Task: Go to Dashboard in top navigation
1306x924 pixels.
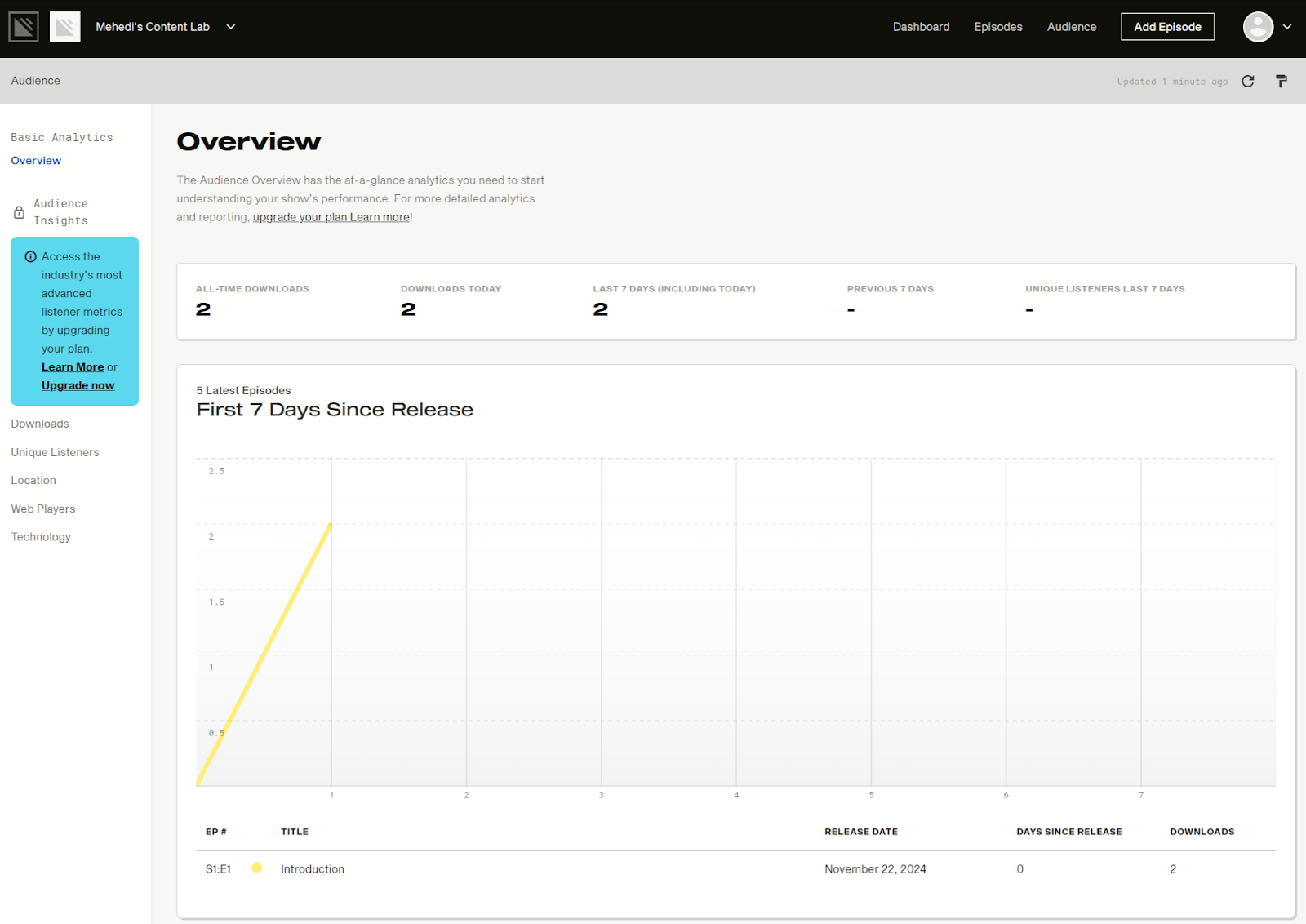Action: pyautogui.click(x=921, y=27)
